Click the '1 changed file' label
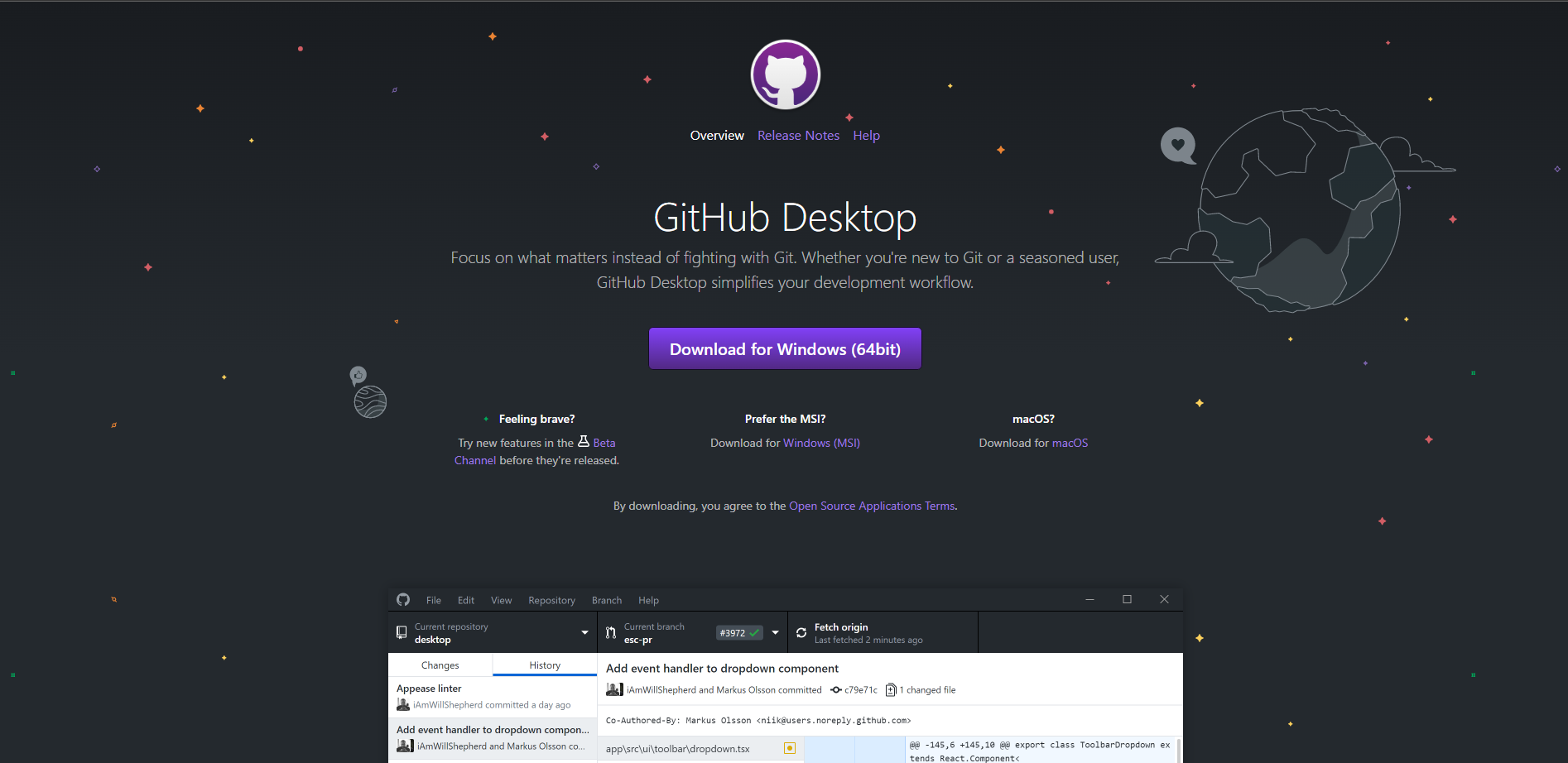Viewport: 1568px width, 763px height. [x=927, y=690]
